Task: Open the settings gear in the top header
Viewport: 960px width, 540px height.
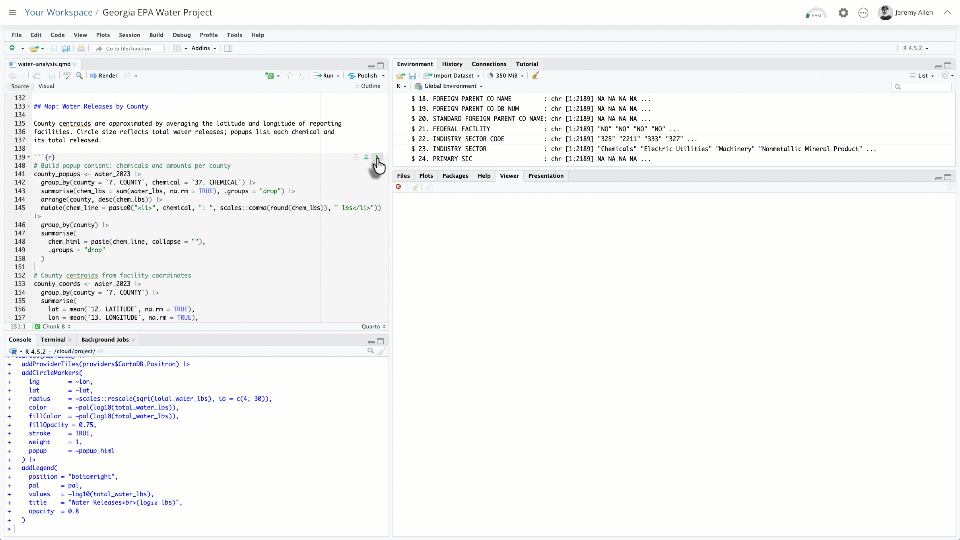Action: tap(843, 13)
